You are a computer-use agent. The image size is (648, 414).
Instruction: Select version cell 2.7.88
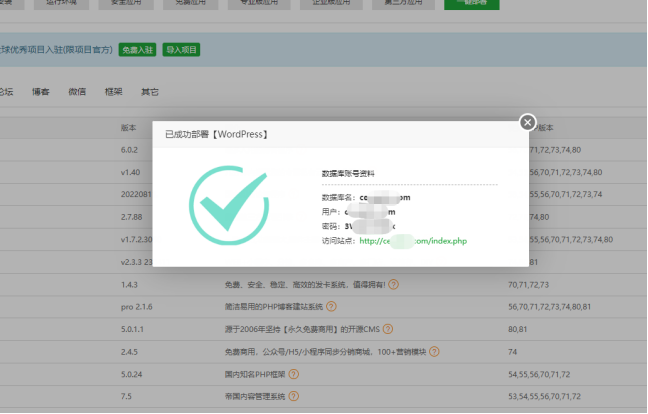point(131,217)
